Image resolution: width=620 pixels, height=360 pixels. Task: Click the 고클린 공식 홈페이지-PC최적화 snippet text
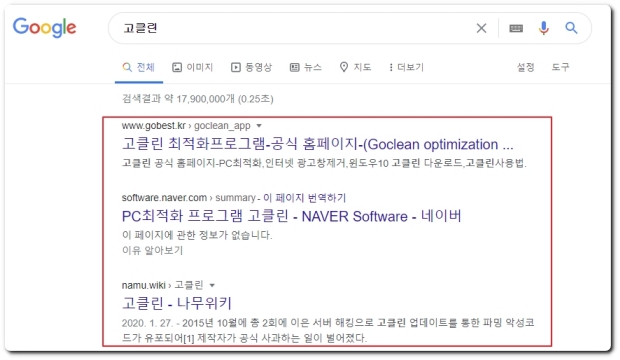[x=324, y=163]
